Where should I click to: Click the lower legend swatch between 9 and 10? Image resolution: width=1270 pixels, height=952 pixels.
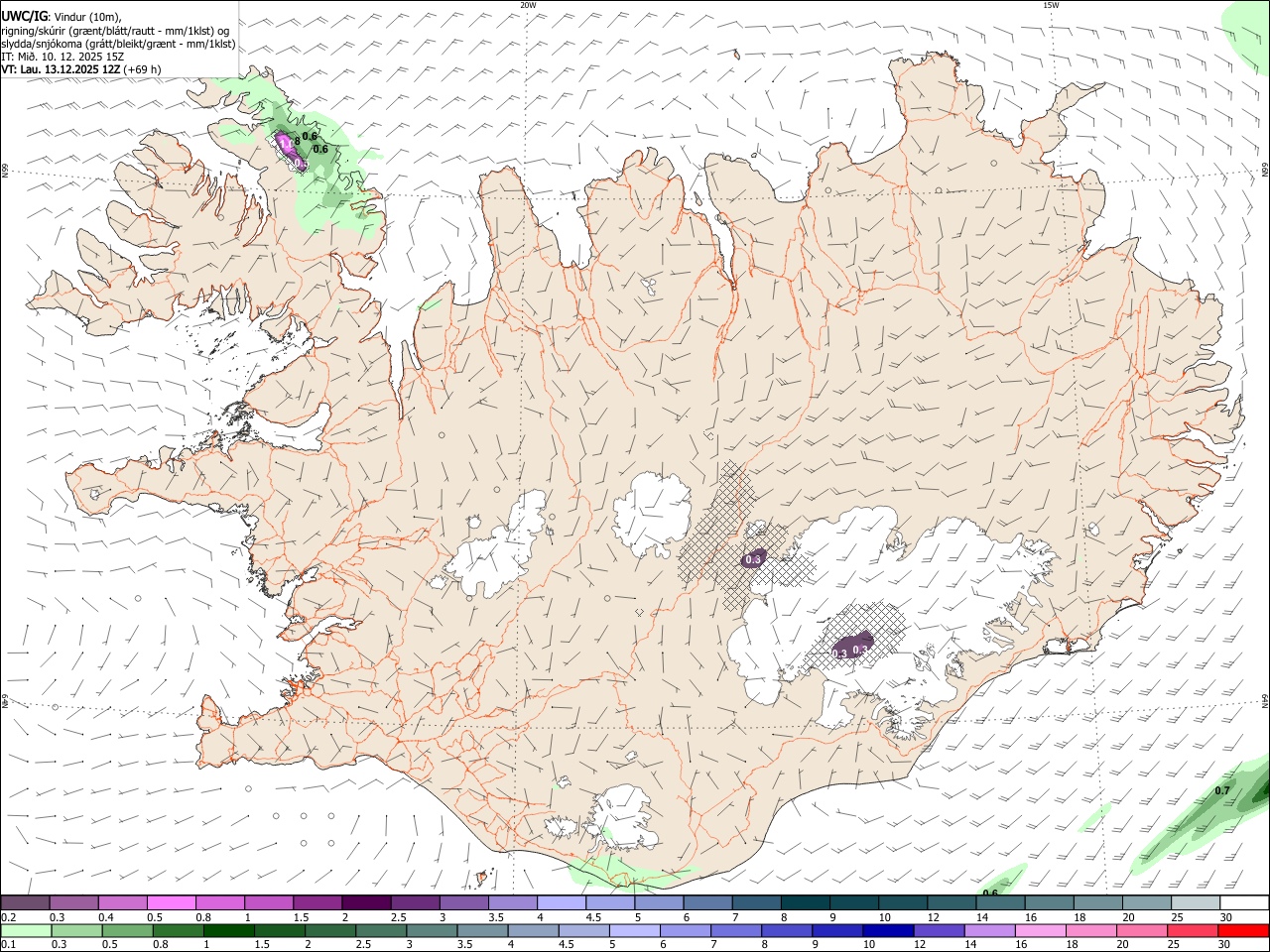click(x=836, y=930)
